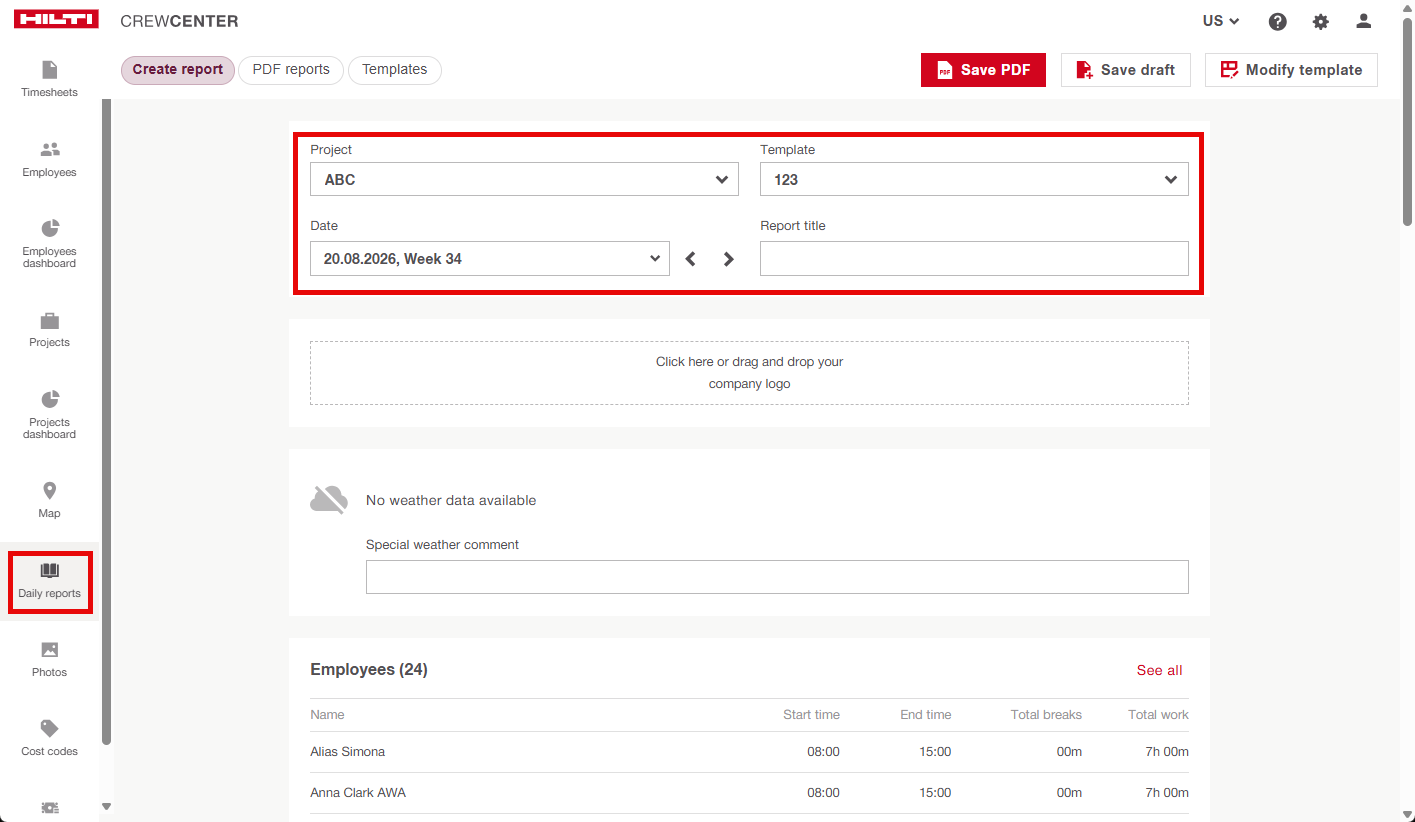Go to Employees dashboard pie-chart icon
The width and height of the screenshot is (1415, 822).
pos(50,228)
